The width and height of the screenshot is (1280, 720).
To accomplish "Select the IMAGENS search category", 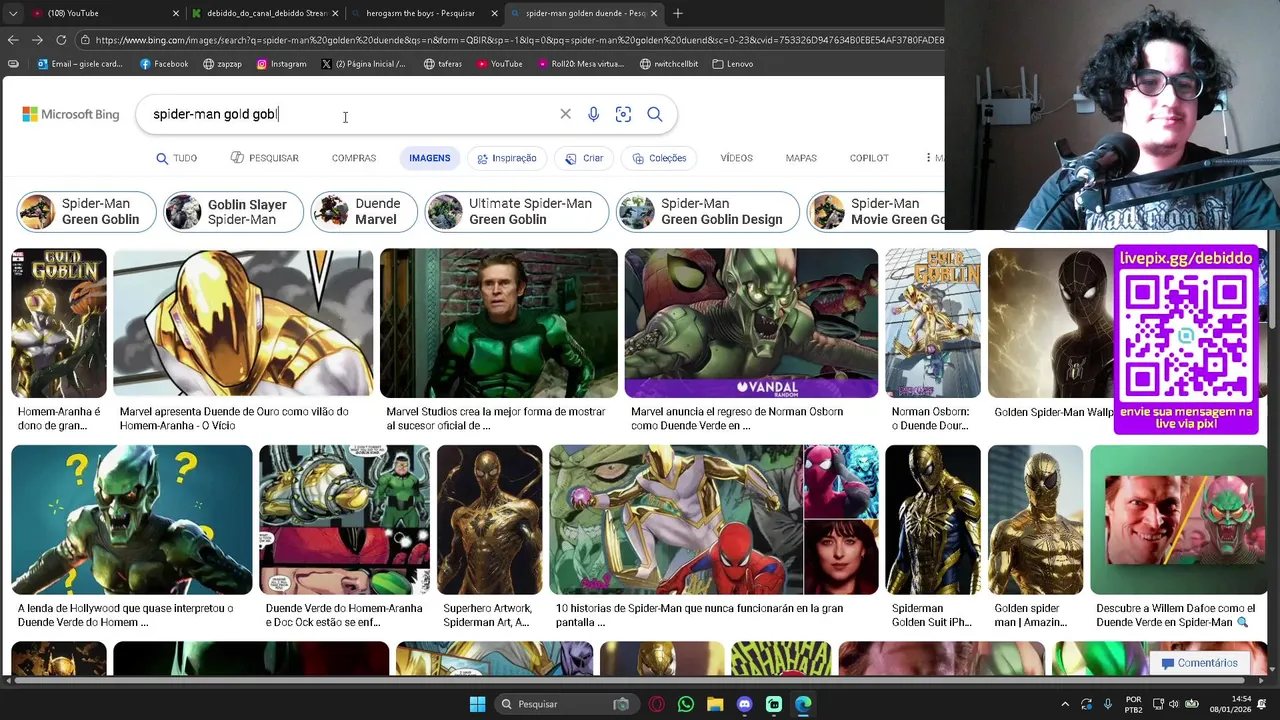I will click(430, 158).
